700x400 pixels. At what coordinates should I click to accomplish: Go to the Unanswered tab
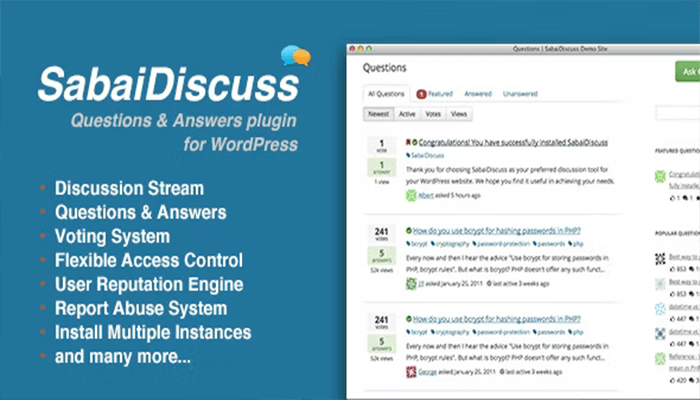[520, 94]
